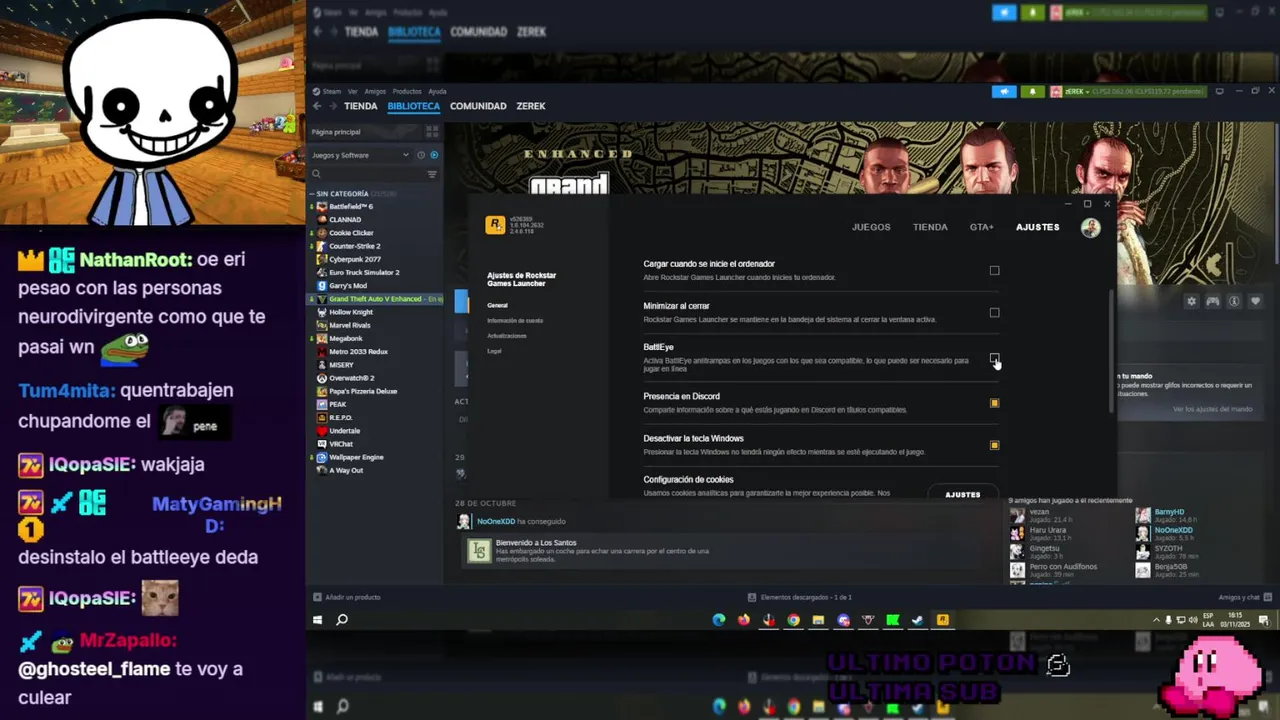Toggle the BattlEye checkbox

coord(994,358)
